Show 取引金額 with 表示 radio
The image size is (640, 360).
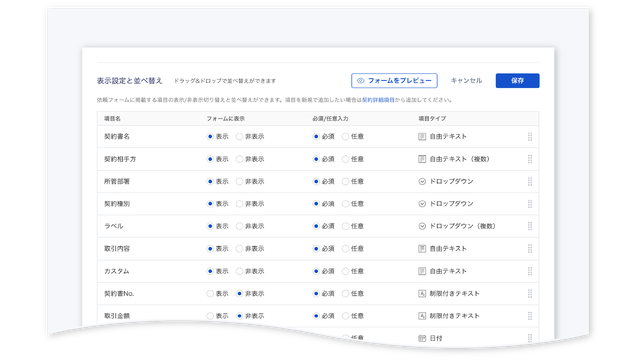210,316
